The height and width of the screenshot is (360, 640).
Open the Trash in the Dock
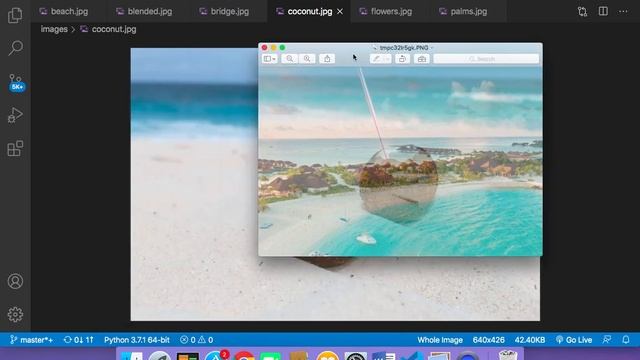508,355
